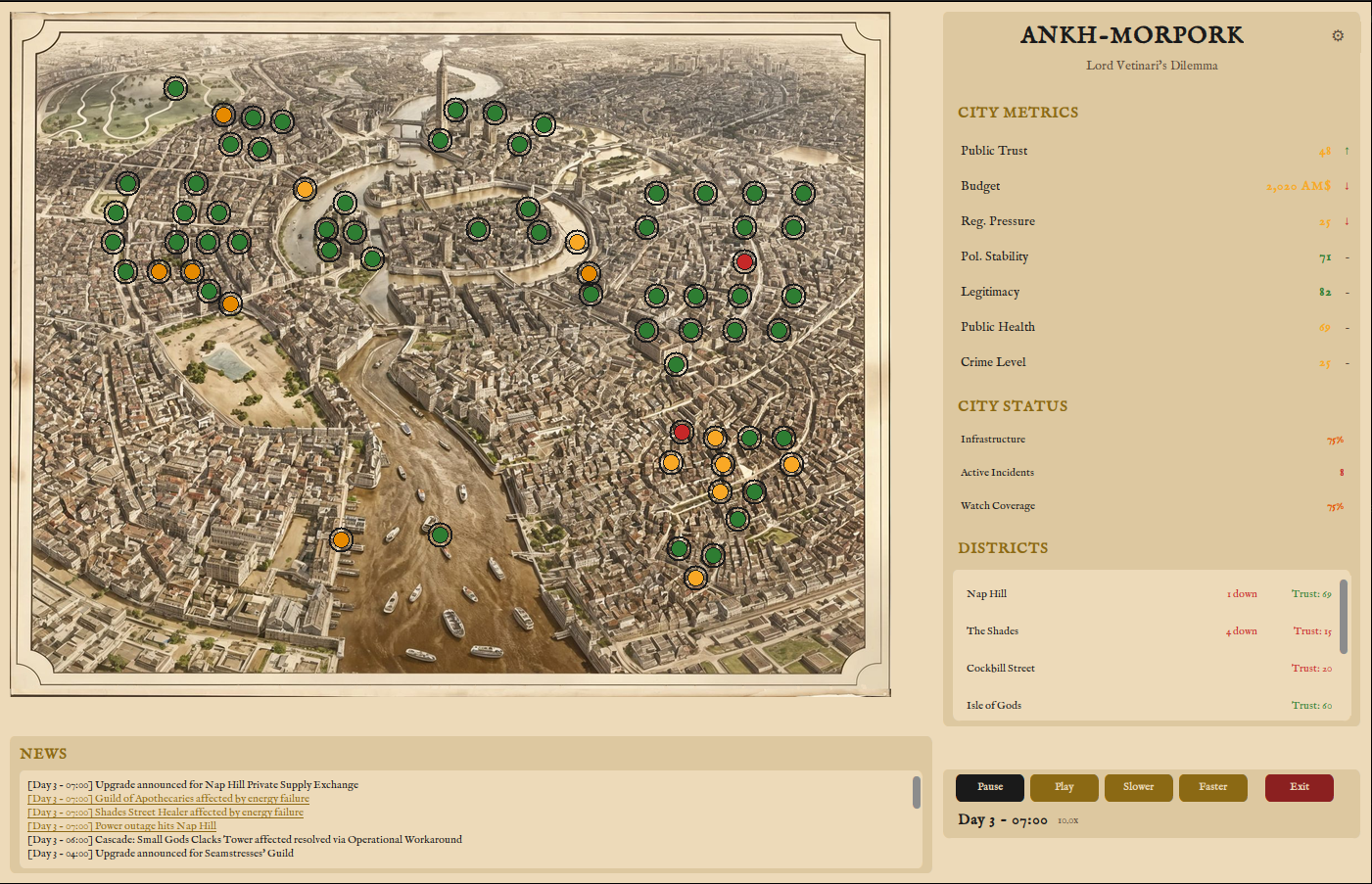The image size is (1372, 884).
Task: Select the lone green marker by the riverbank
Action: [x=439, y=535]
